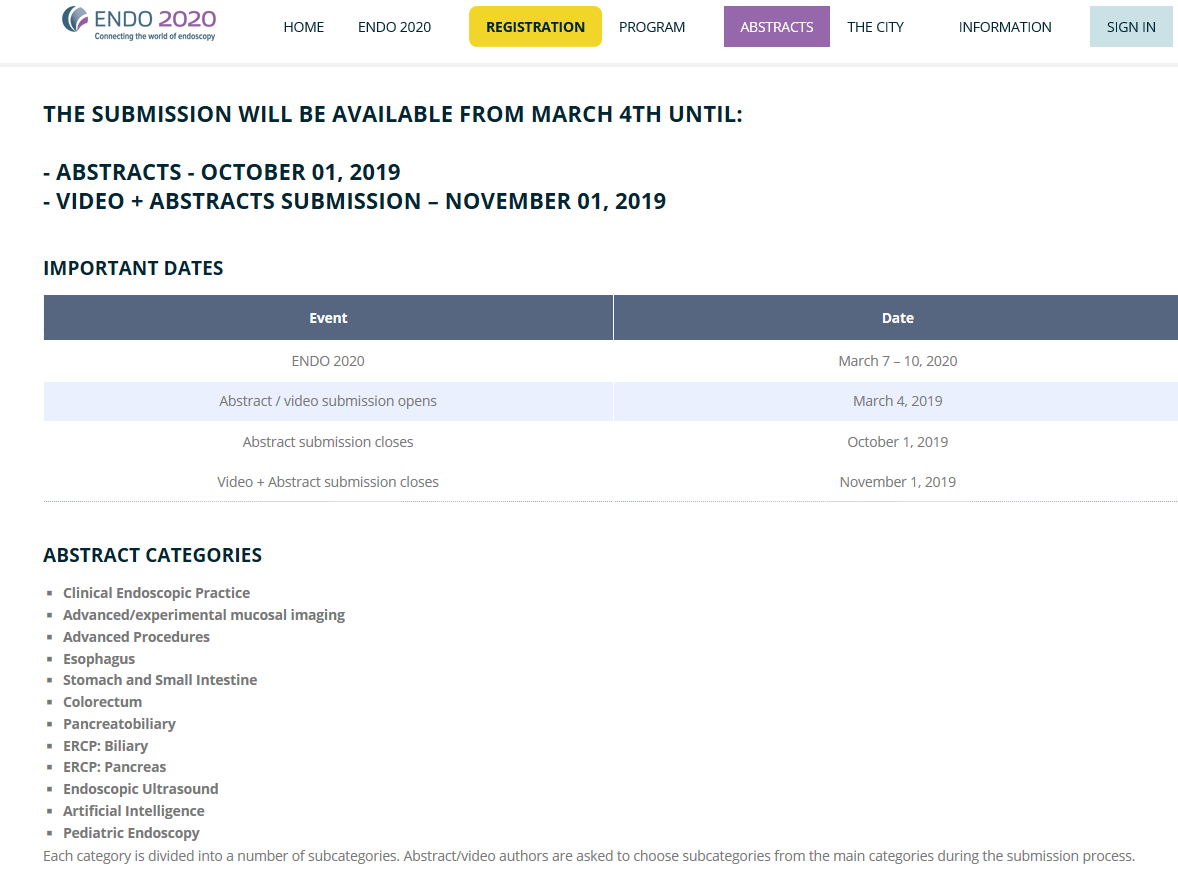
Task: Choose the Endoscopic Ultrasound category
Action: (140, 789)
